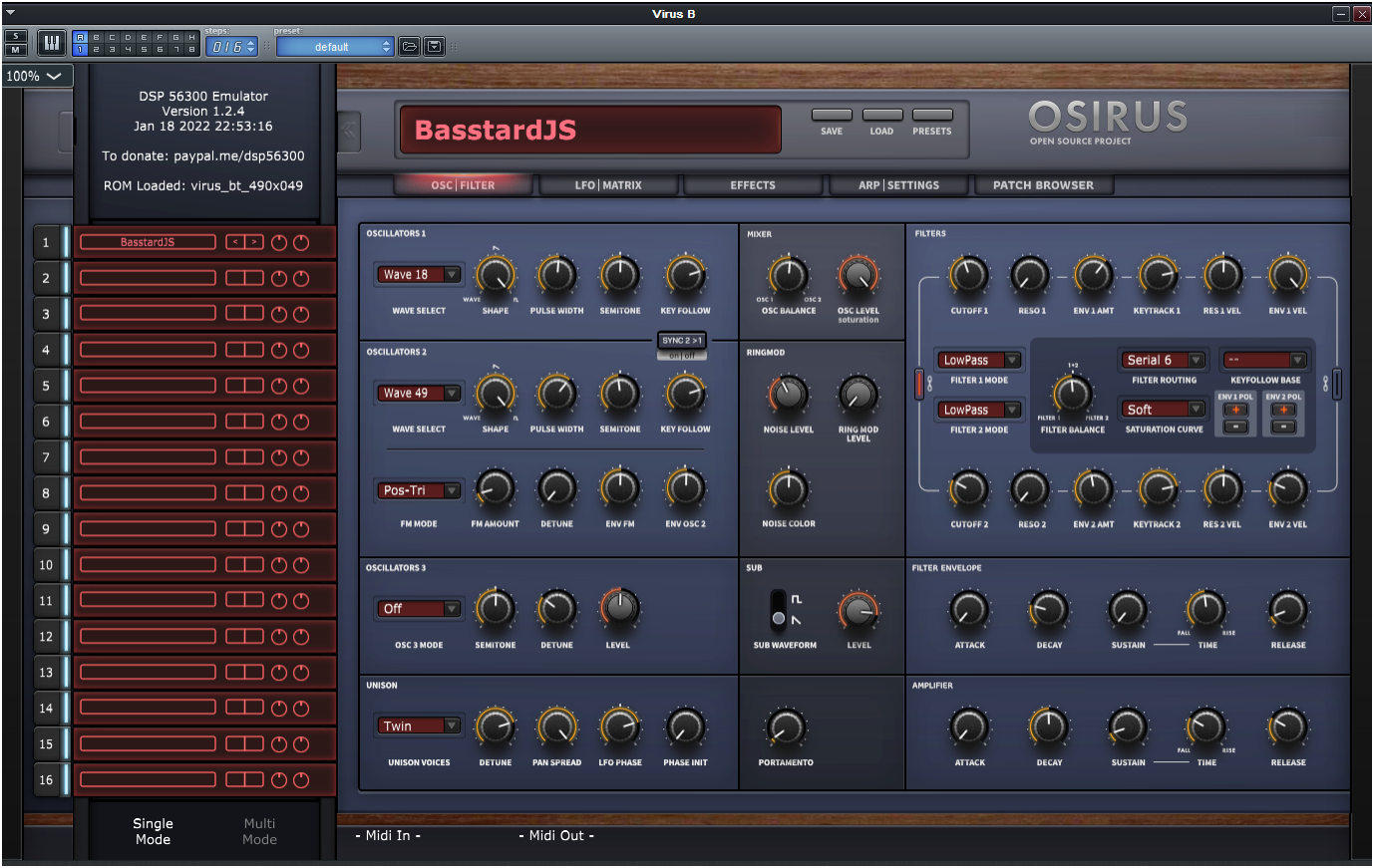Click the PRESETS button
Viewport: 1374px width, 868px height.
coord(932,115)
